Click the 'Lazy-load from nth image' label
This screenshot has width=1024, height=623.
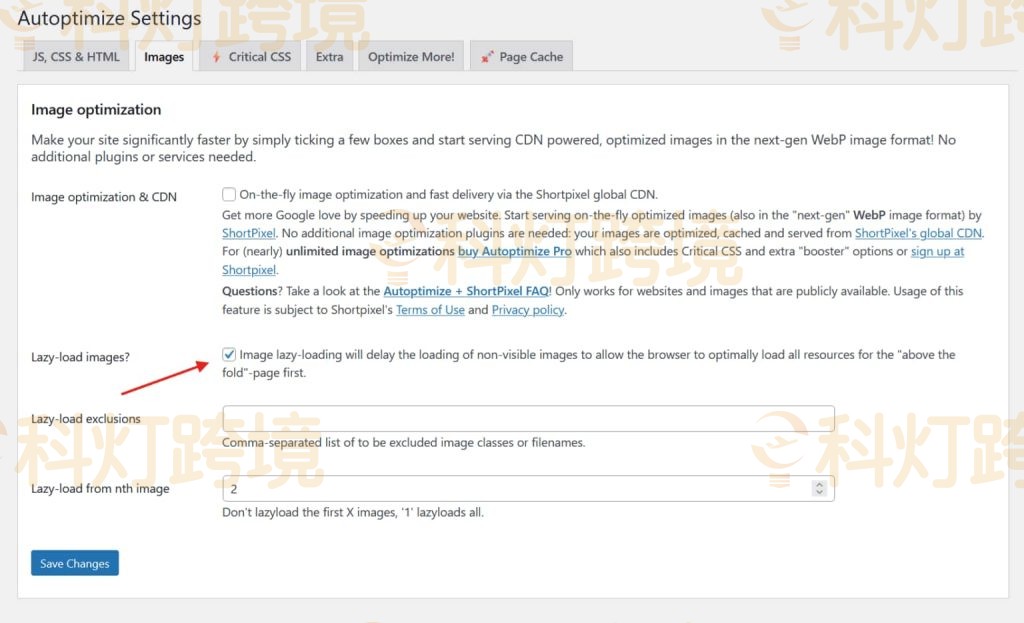click(100, 488)
